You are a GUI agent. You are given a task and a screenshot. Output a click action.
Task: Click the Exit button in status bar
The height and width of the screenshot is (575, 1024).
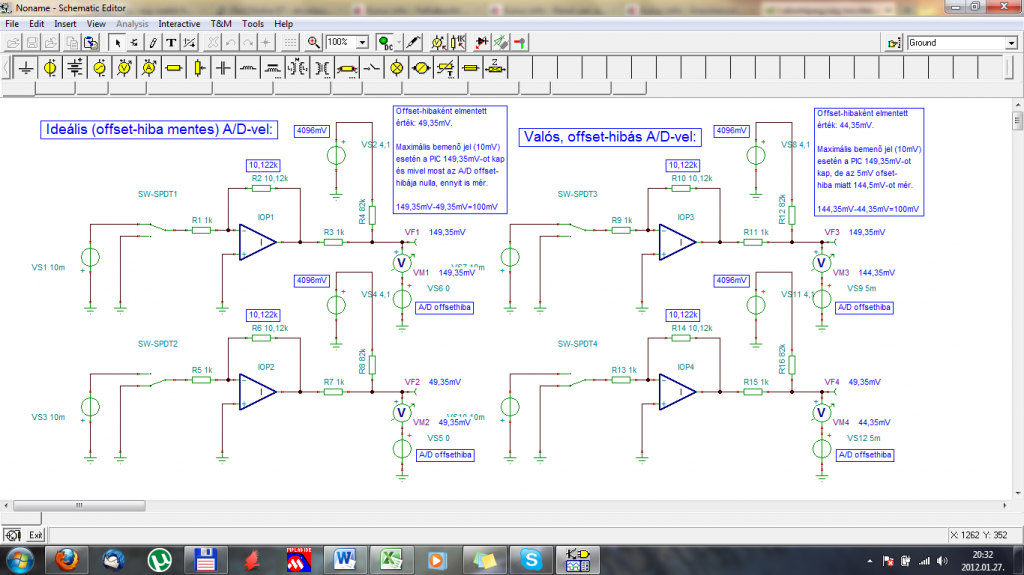[35, 535]
